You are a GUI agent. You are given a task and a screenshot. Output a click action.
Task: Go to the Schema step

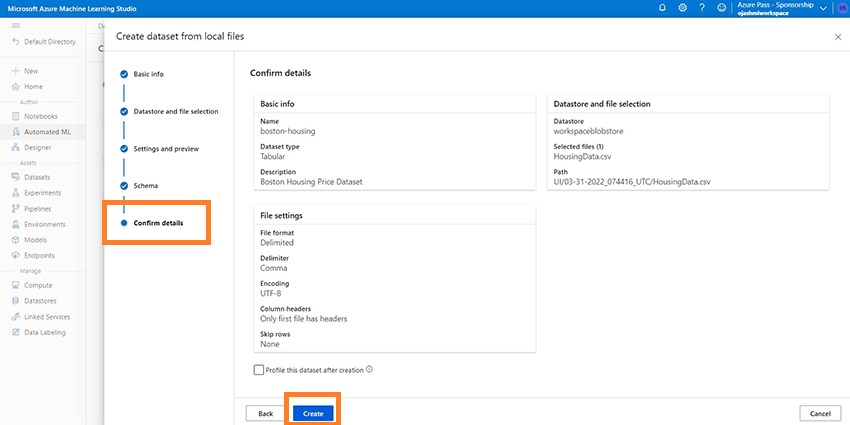145,186
